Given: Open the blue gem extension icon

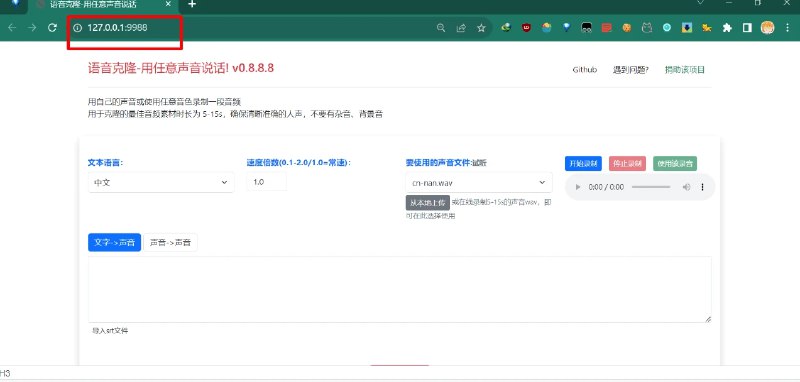Looking at the screenshot, I should tap(566, 28).
